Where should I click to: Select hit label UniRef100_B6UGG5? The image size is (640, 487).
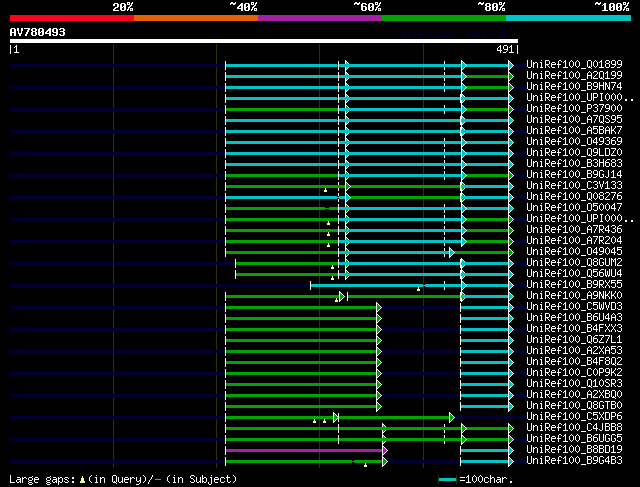pos(574,439)
